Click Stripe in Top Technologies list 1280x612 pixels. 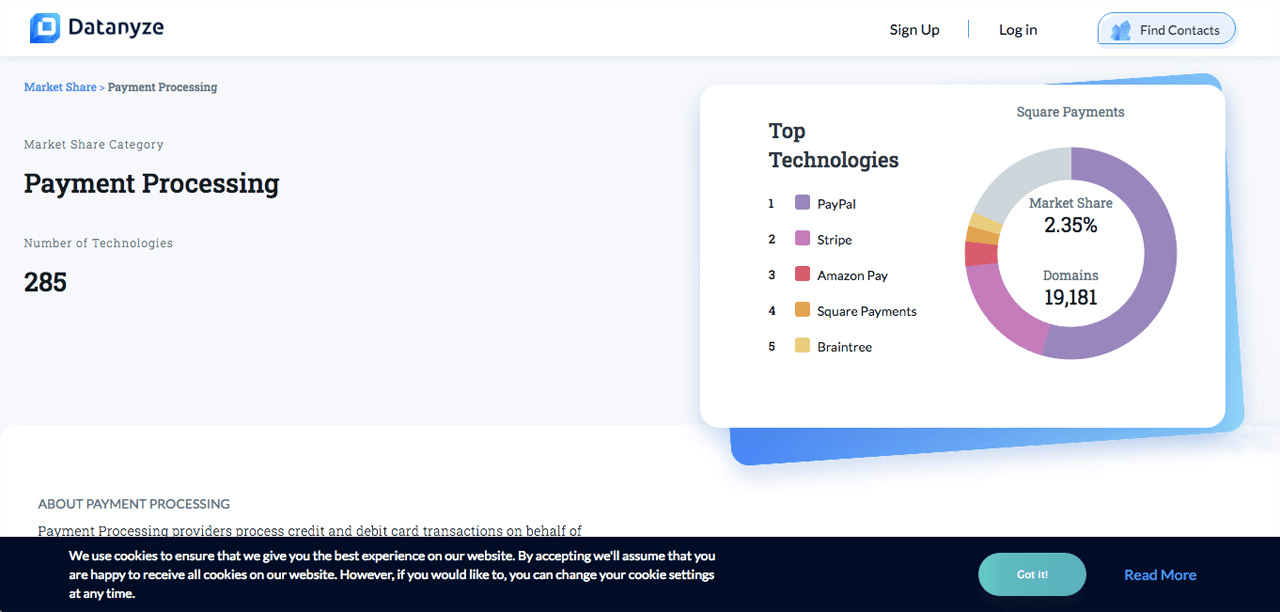pos(834,239)
